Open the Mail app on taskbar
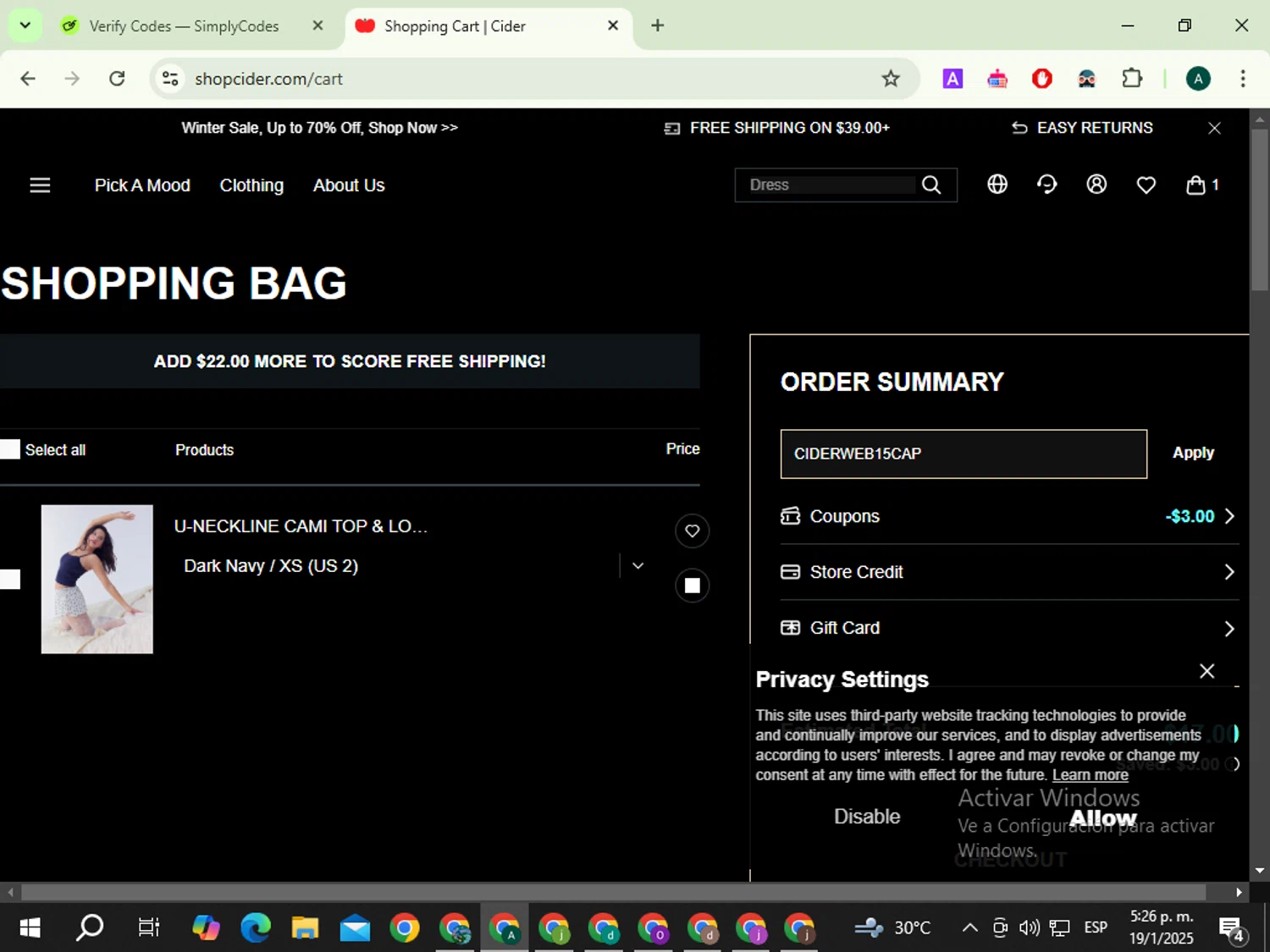Viewport: 1270px width, 952px height. (355, 928)
